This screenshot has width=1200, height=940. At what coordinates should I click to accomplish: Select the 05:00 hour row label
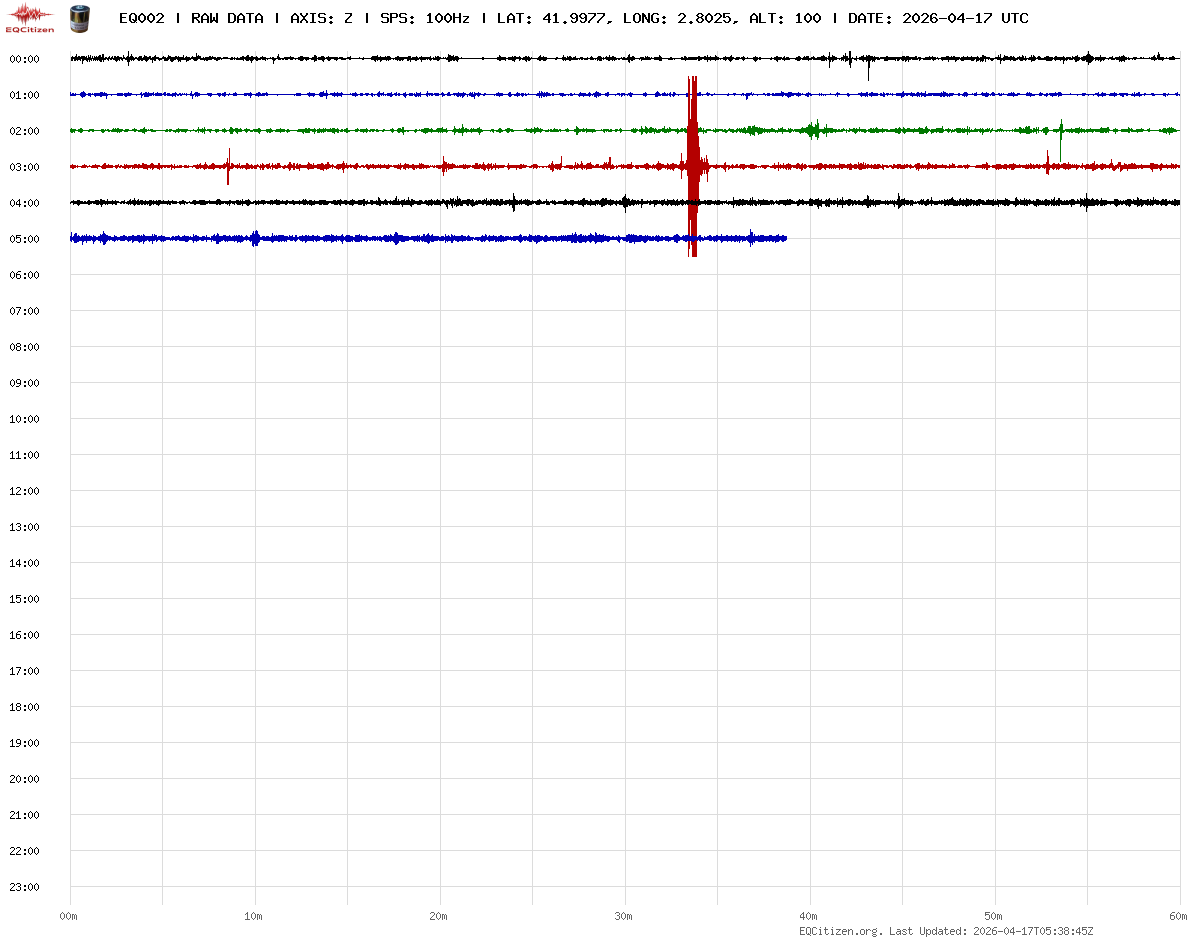pyautogui.click(x=24, y=239)
